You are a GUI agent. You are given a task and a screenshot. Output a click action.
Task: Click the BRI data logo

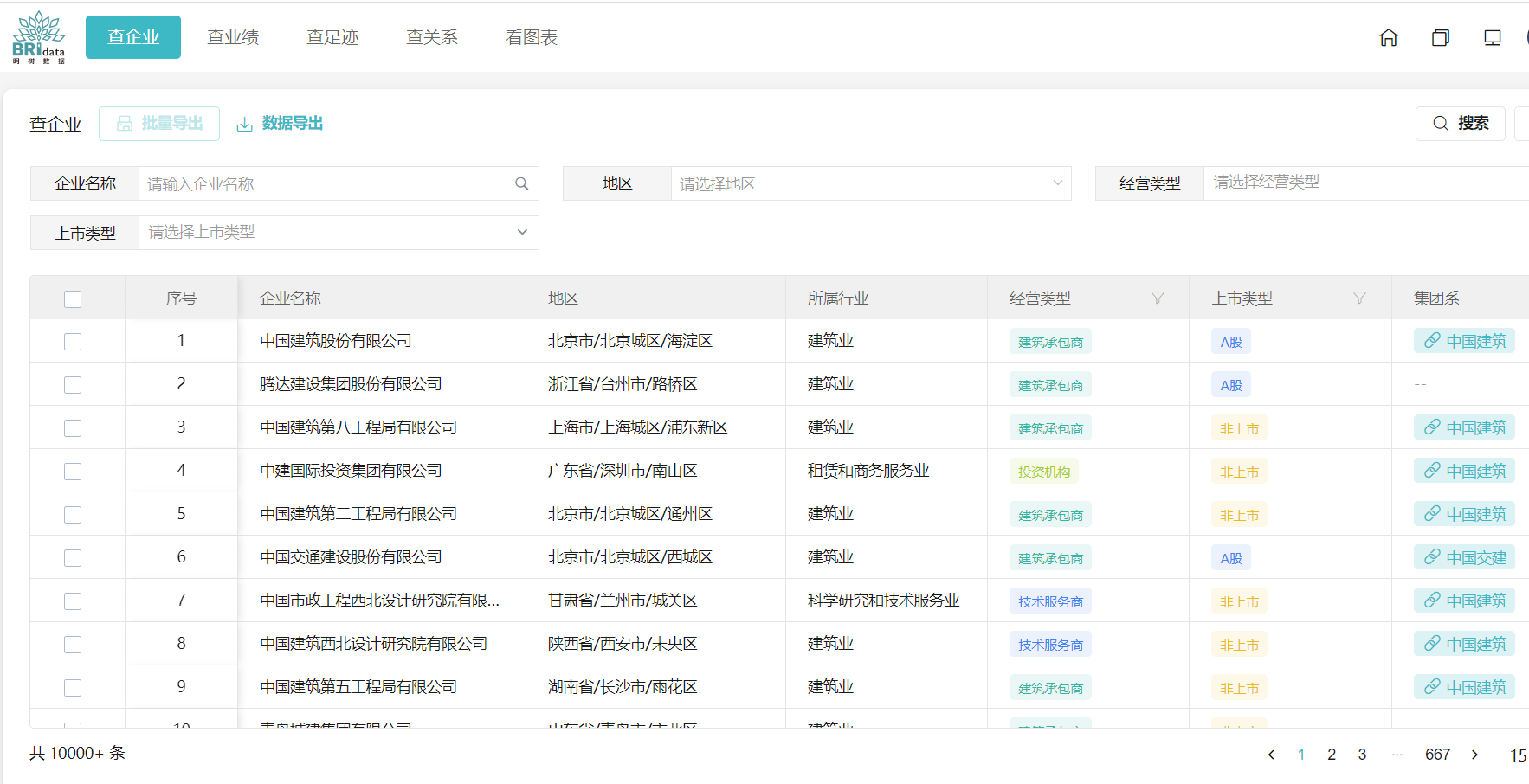point(39,37)
